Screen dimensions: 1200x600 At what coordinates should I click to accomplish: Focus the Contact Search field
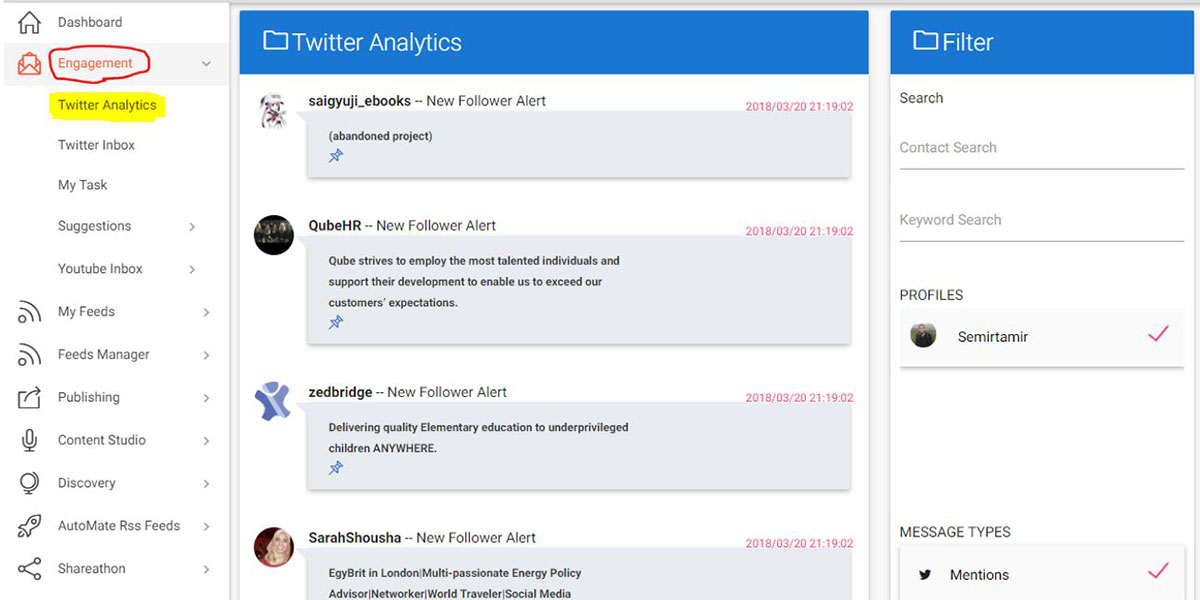[x=1042, y=148]
